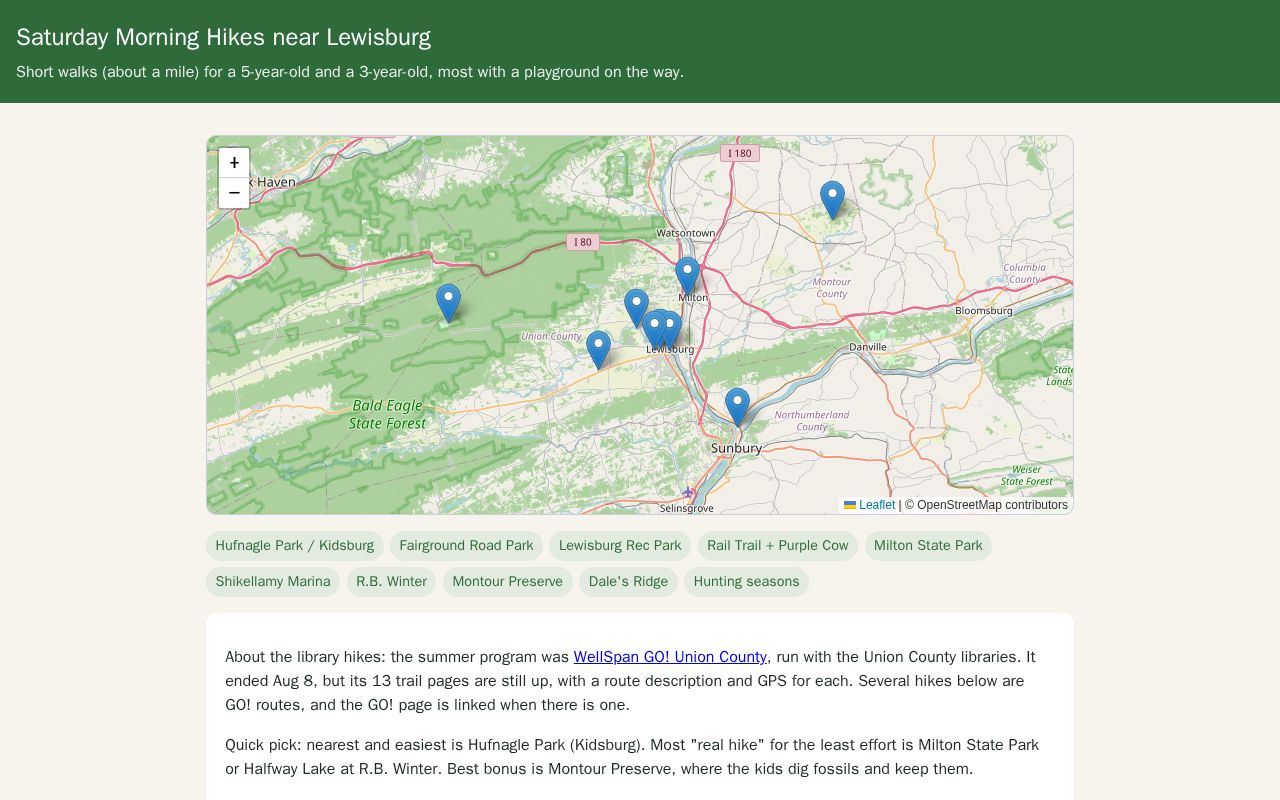Click the Selinsgrove label on the map
Screen dimensions: 1280x800
coord(687,508)
